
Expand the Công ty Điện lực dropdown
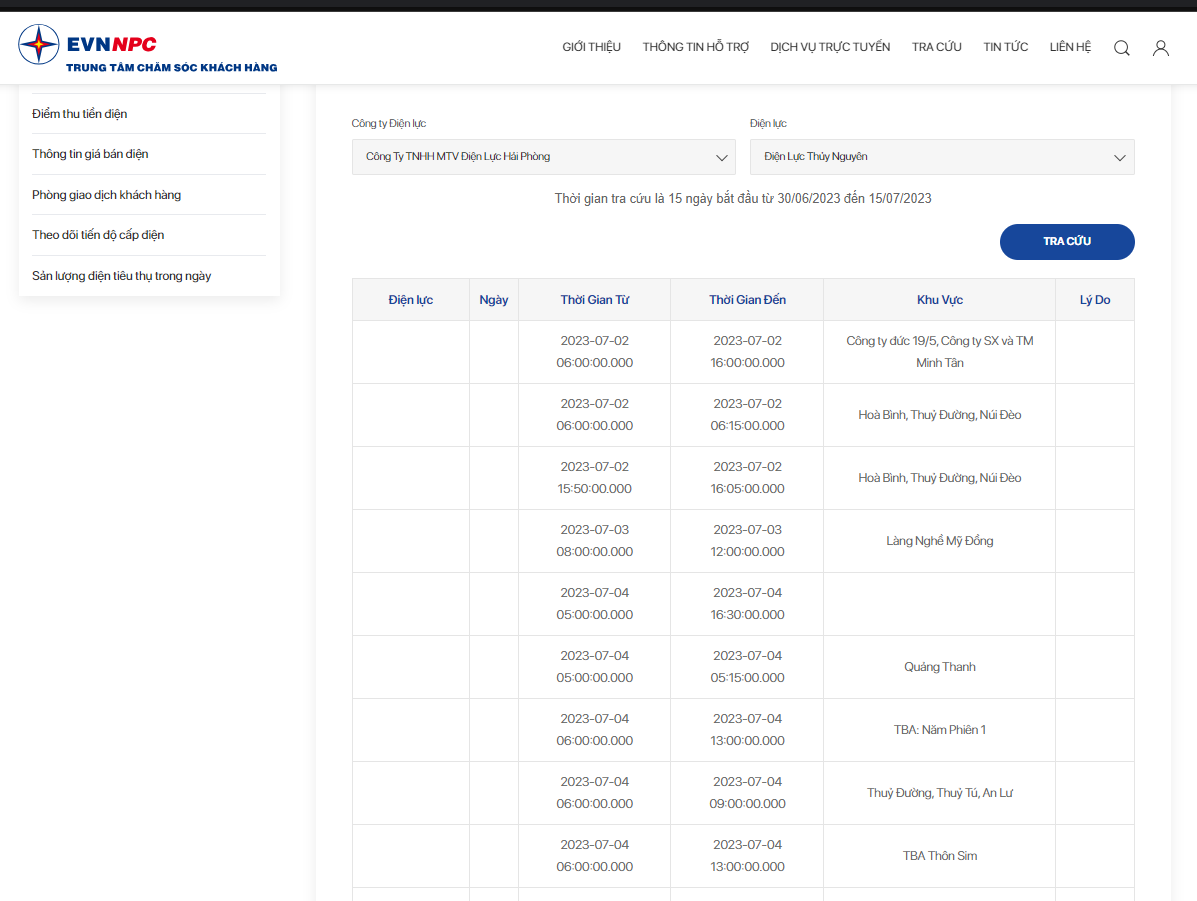click(544, 157)
